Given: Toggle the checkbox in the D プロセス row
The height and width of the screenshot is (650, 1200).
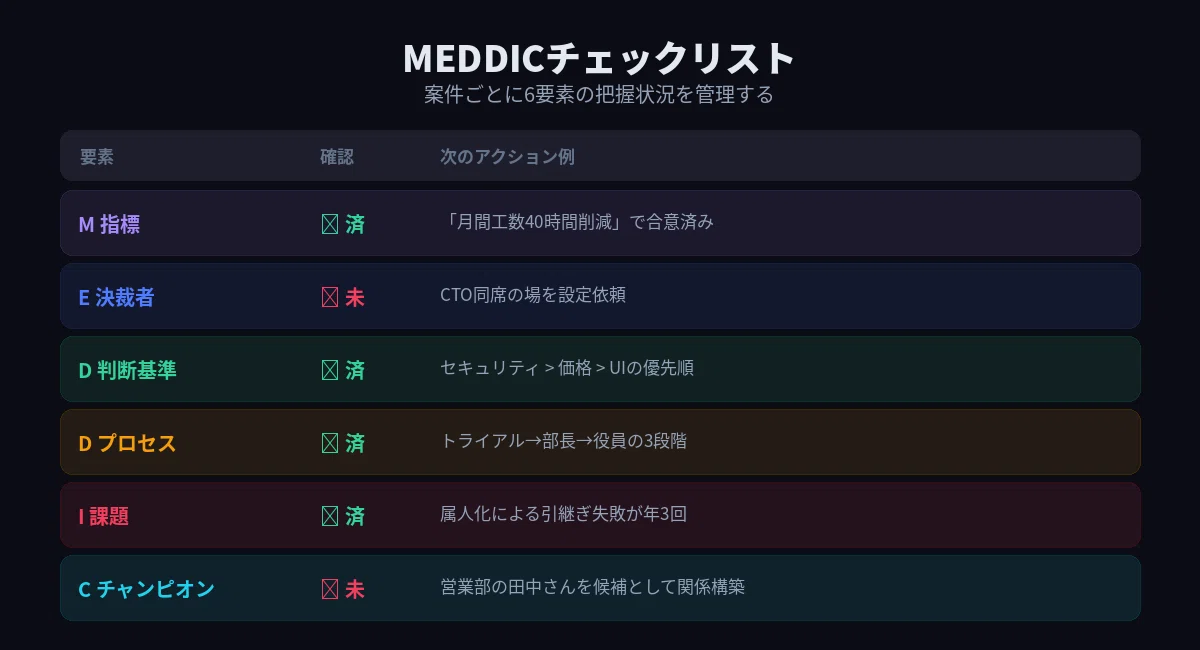Looking at the screenshot, I should point(329,443).
